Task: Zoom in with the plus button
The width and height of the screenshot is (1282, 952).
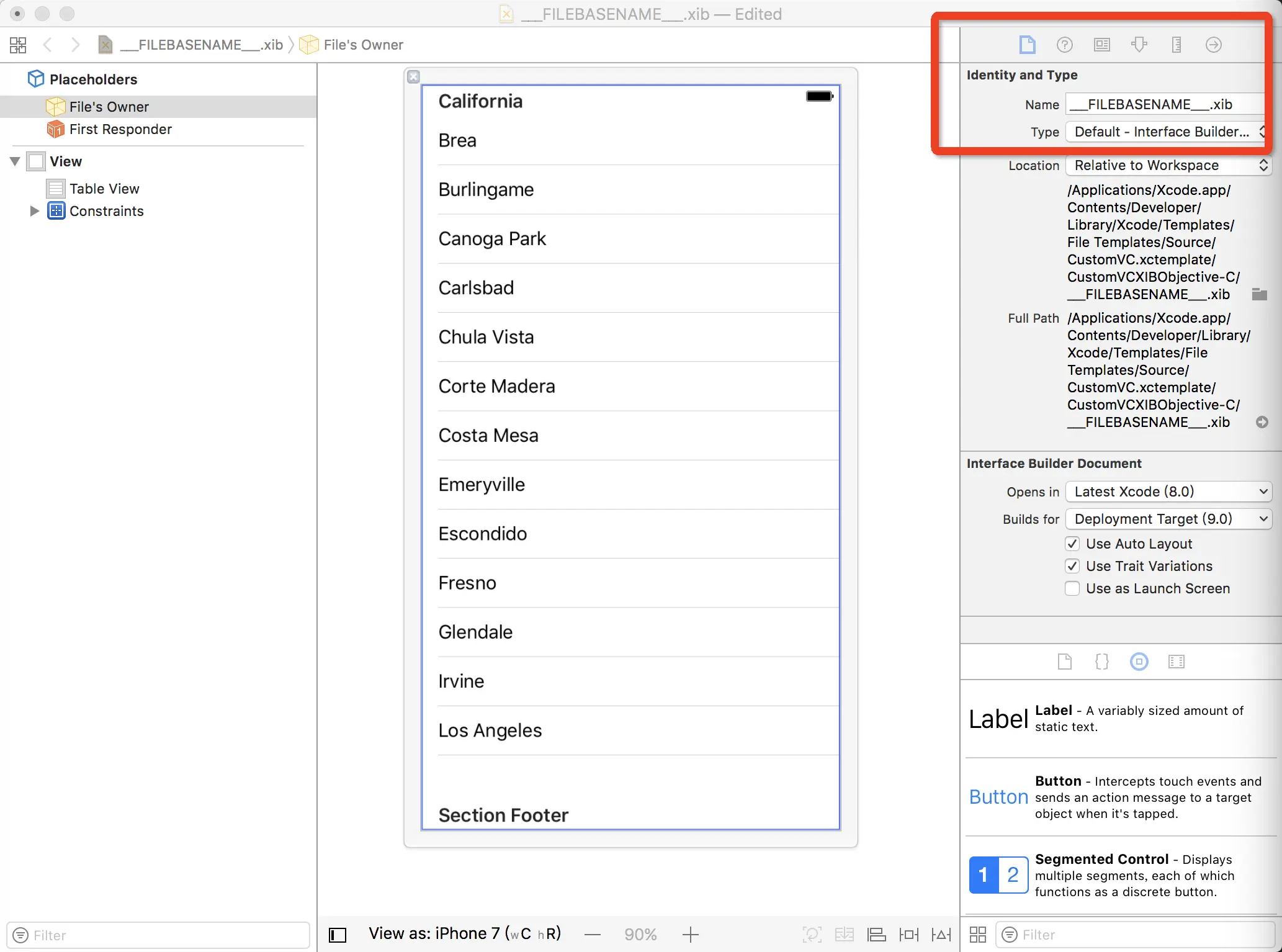Action: coord(690,935)
